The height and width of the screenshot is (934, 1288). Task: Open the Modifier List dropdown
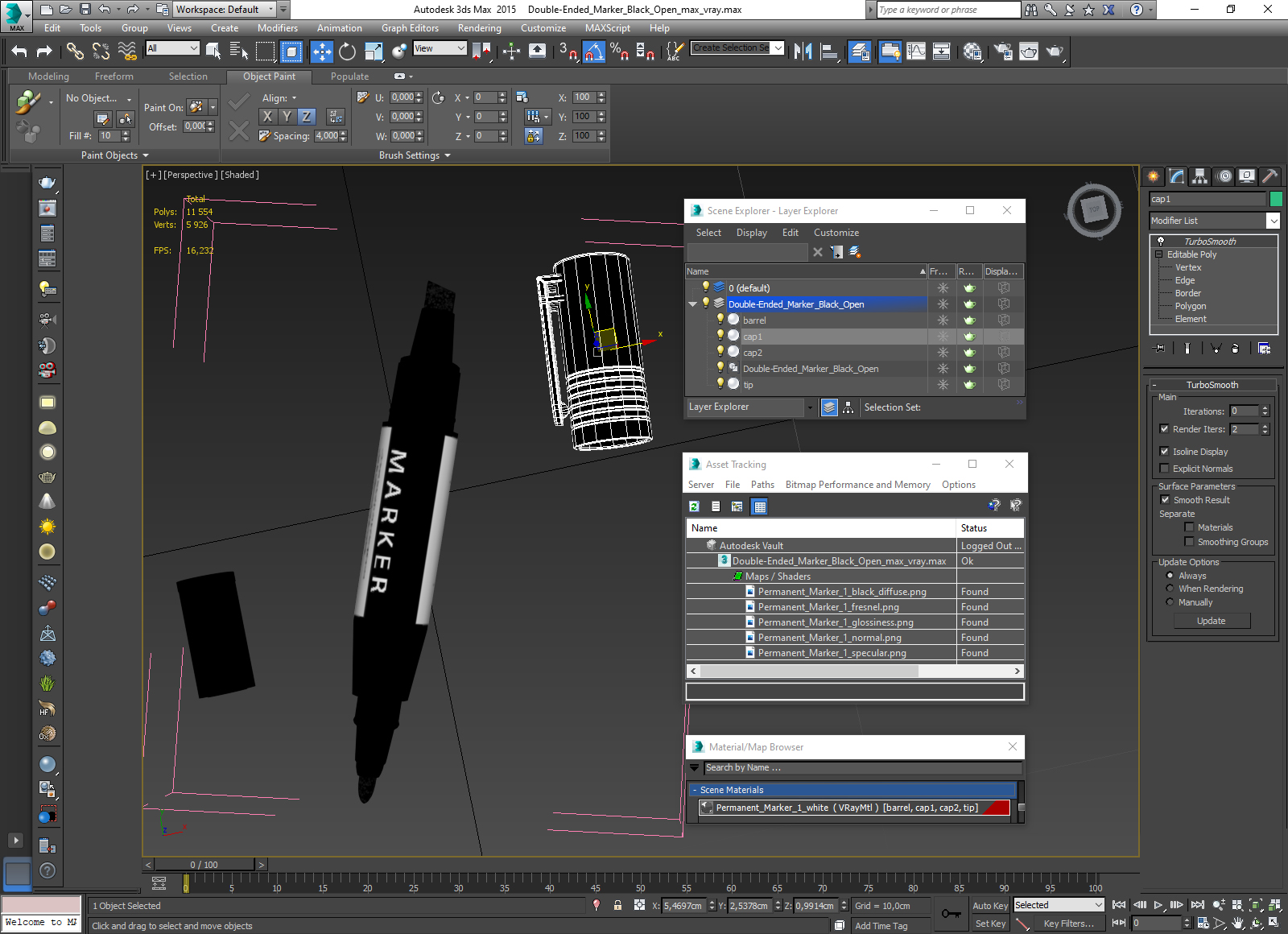1214,221
